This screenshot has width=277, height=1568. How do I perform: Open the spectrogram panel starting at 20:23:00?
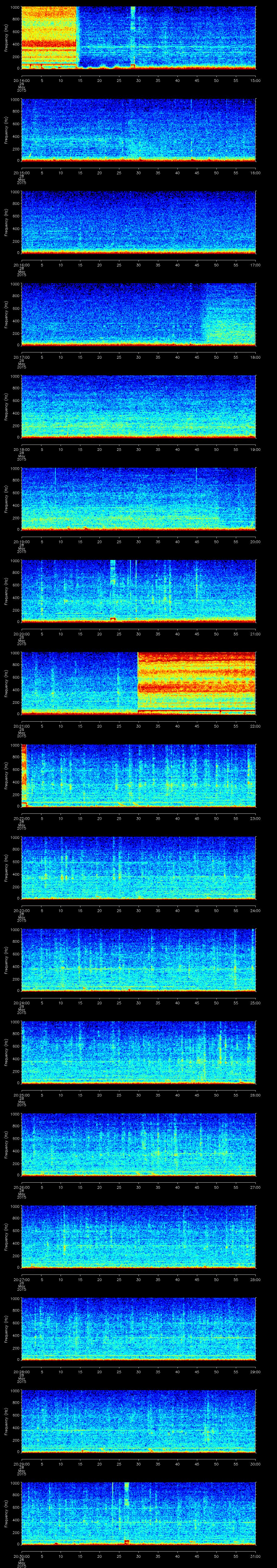tap(138, 868)
